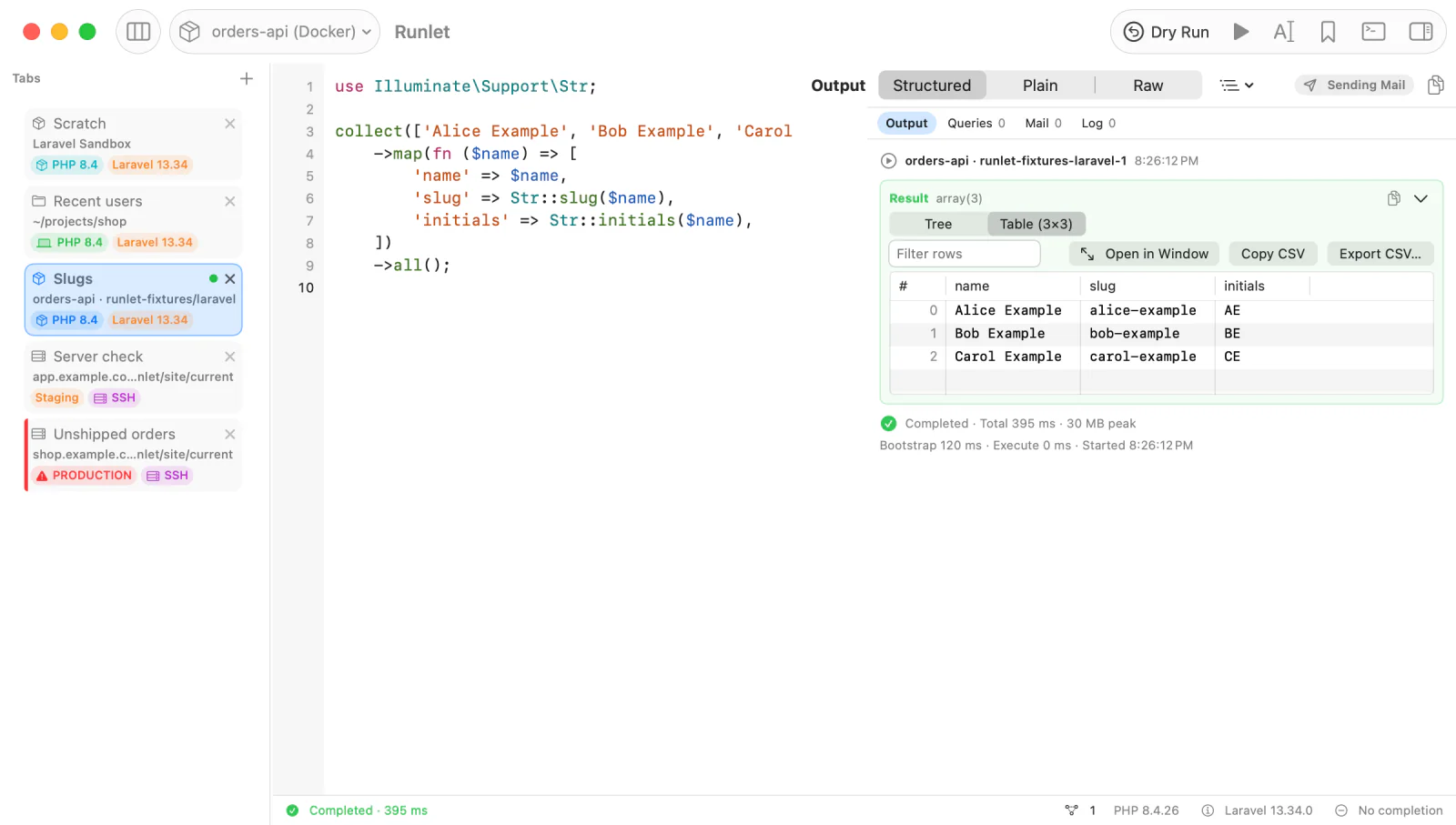1456x825 pixels.
Task: Click the Dry Run button
Action: 1167,32
